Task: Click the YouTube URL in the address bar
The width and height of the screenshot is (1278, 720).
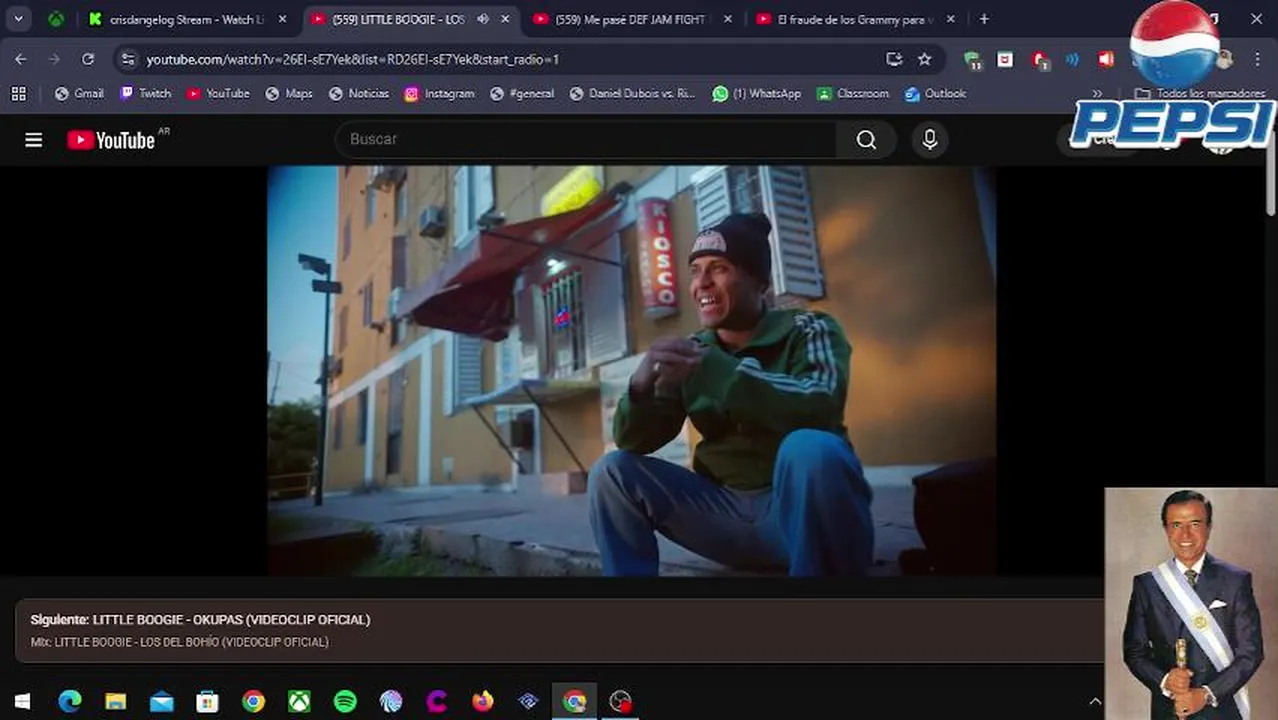Action: tap(352, 59)
